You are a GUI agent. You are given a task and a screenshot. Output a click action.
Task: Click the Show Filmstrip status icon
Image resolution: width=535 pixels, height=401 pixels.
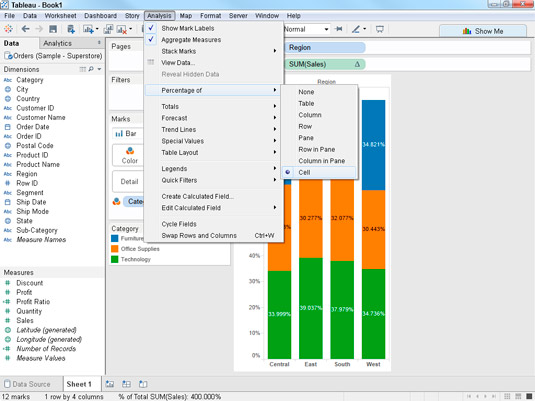(x=518, y=396)
